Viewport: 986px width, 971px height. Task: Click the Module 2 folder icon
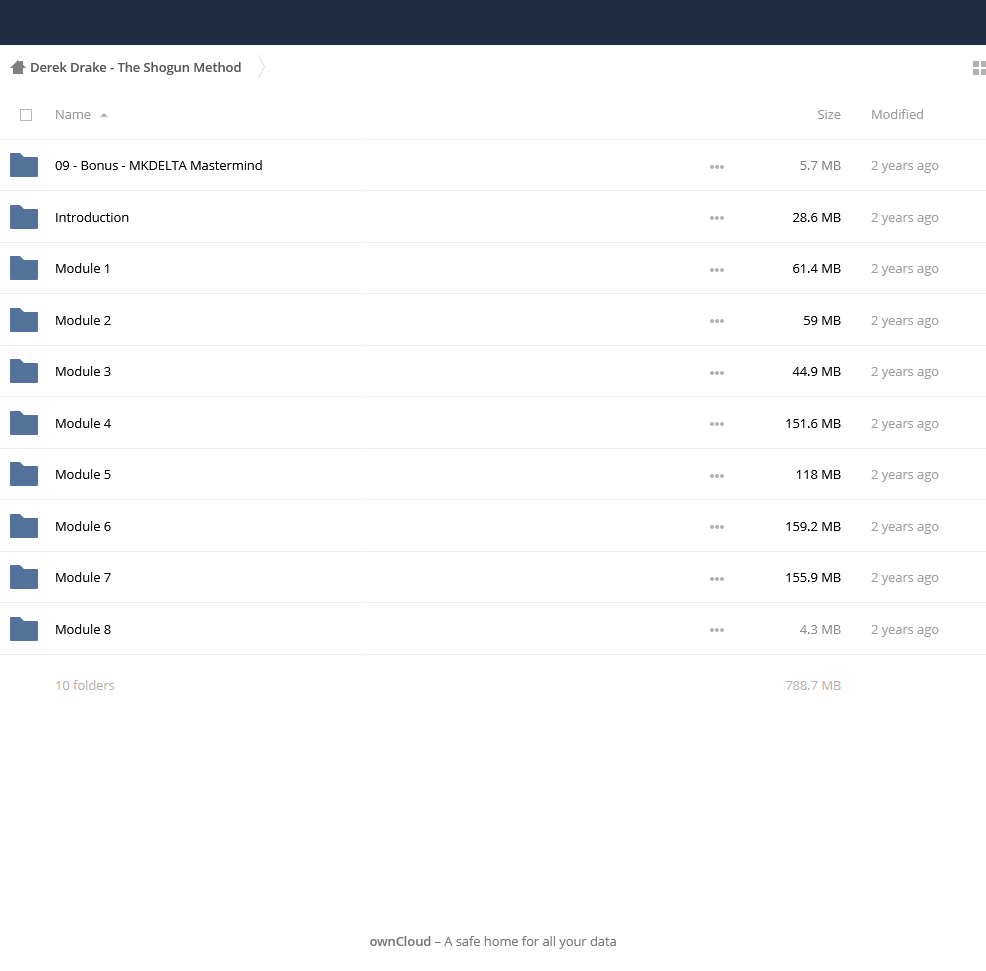[24, 320]
